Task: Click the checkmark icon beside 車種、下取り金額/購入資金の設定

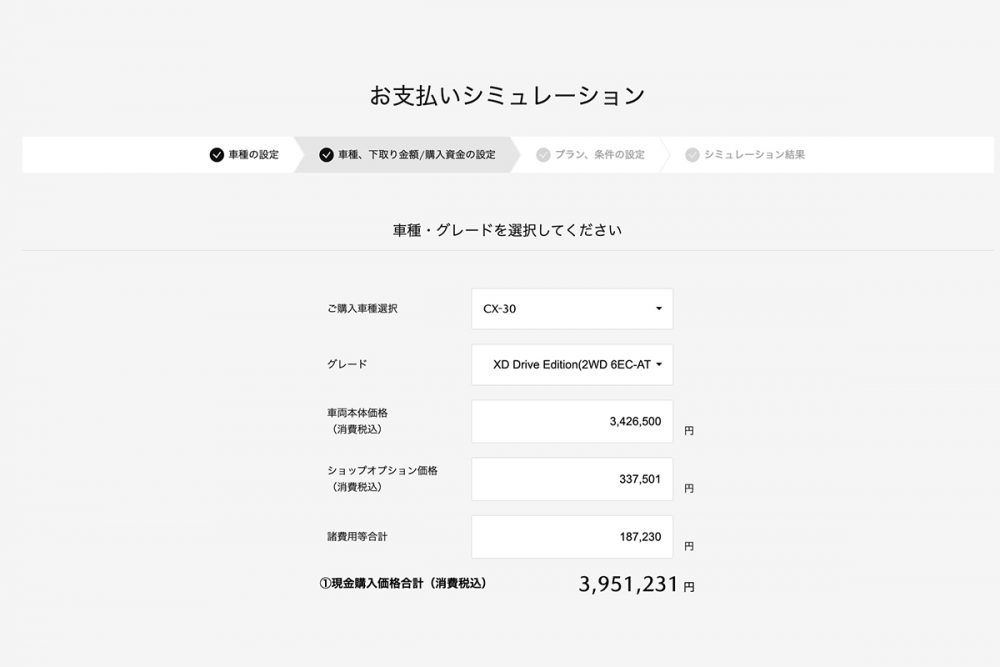Action: click(326, 155)
